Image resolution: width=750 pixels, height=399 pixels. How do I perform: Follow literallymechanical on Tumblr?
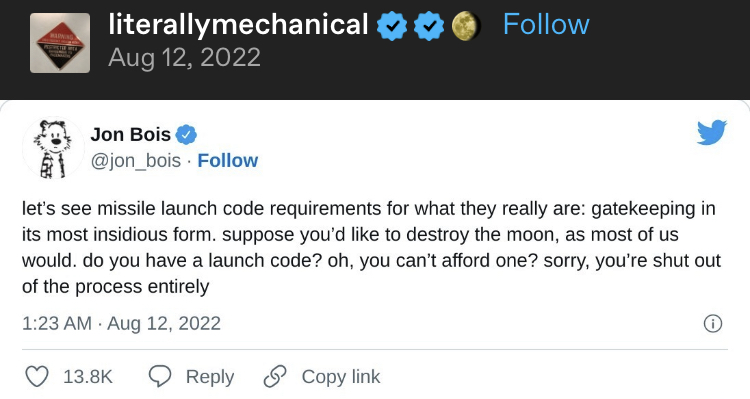coord(546,24)
